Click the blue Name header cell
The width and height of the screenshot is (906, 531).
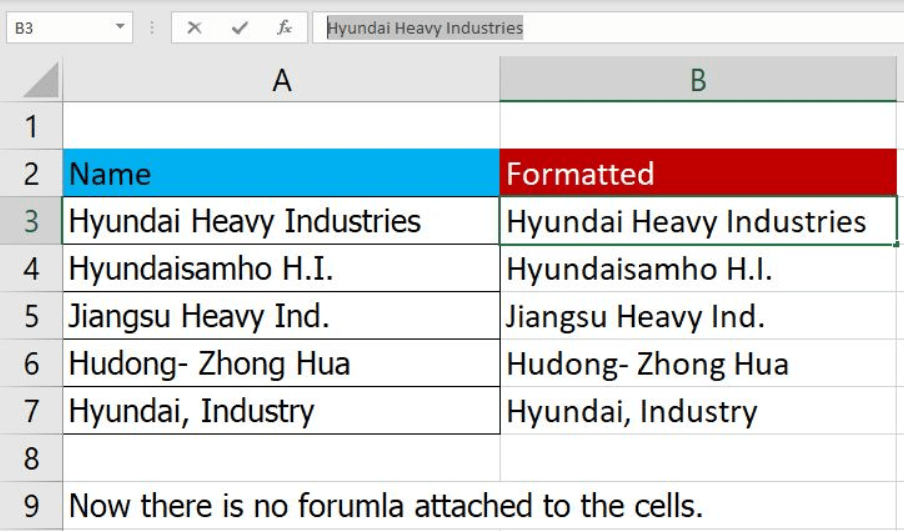[x=281, y=174]
